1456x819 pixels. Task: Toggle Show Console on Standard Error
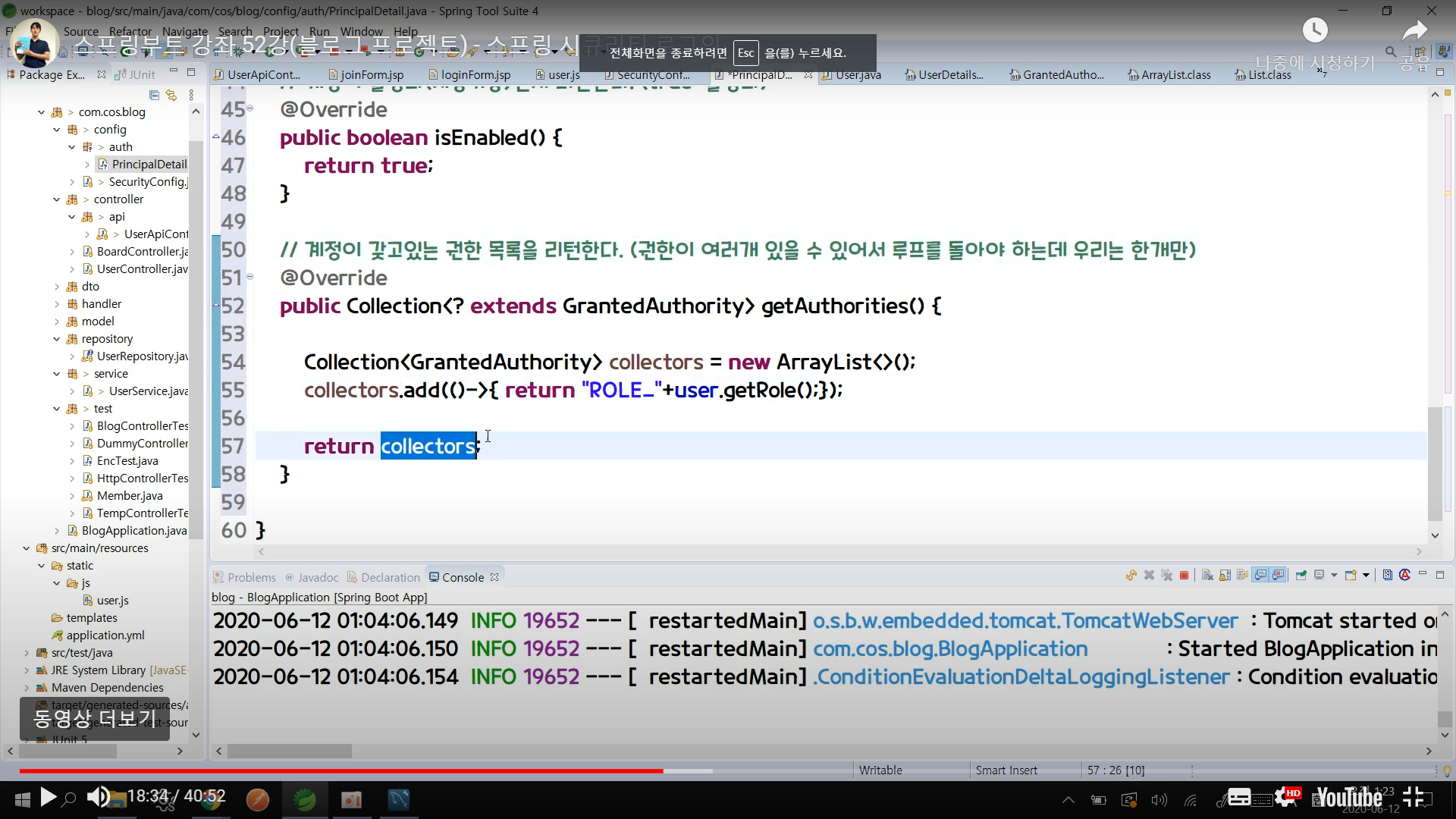click(x=1279, y=576)
